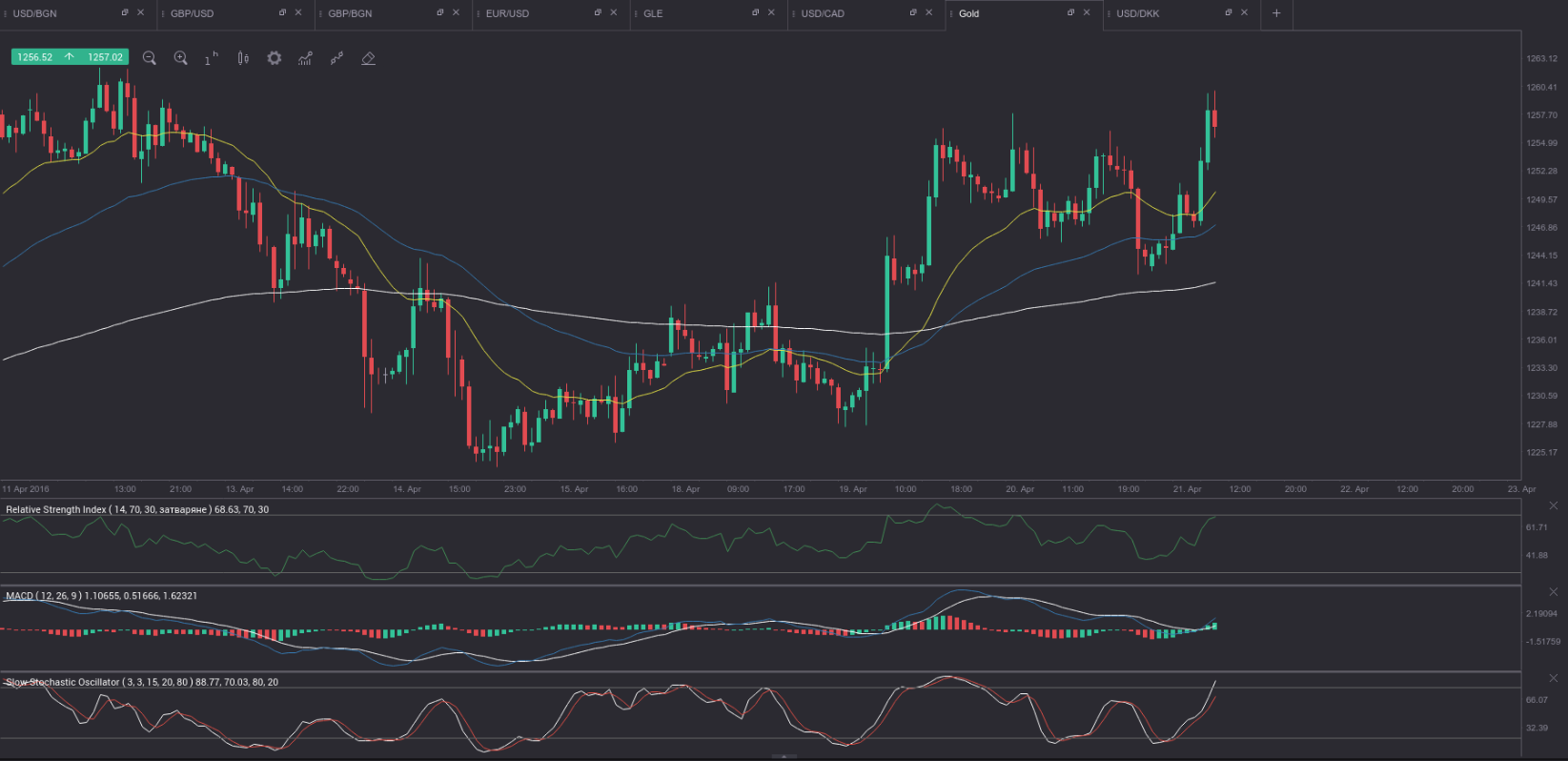The image size is (1568, 761).
Task: Select the drawing tools icon
Action: point(336,58)
